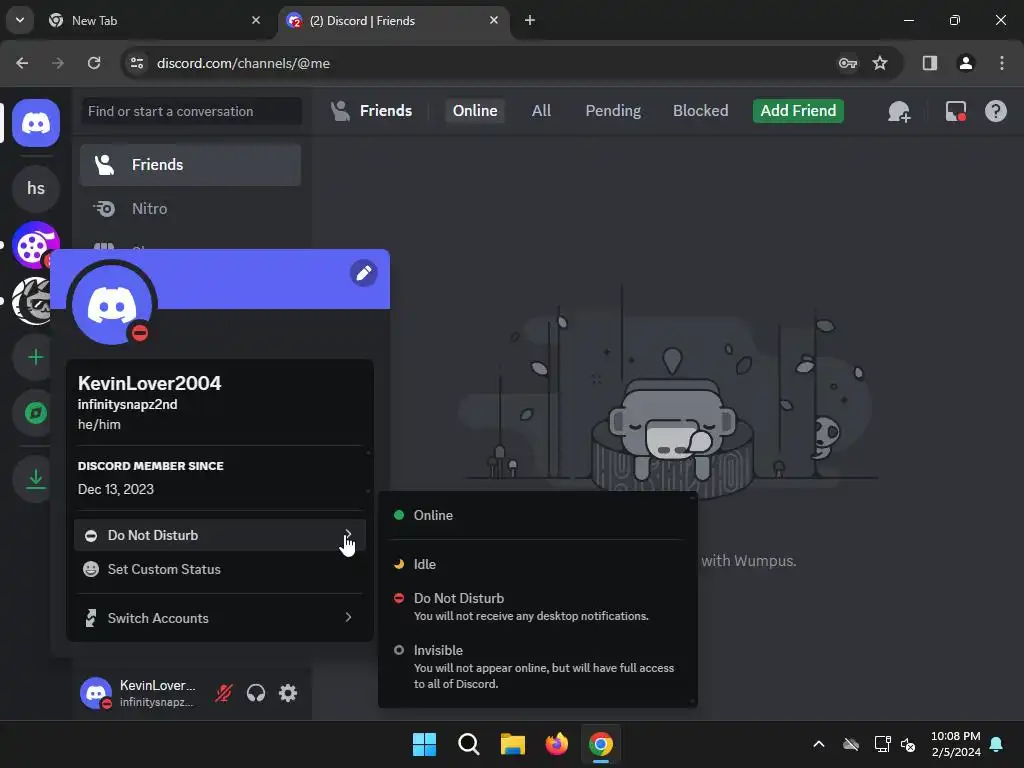Open User Settings gear icon

click(x=288, y=693)
